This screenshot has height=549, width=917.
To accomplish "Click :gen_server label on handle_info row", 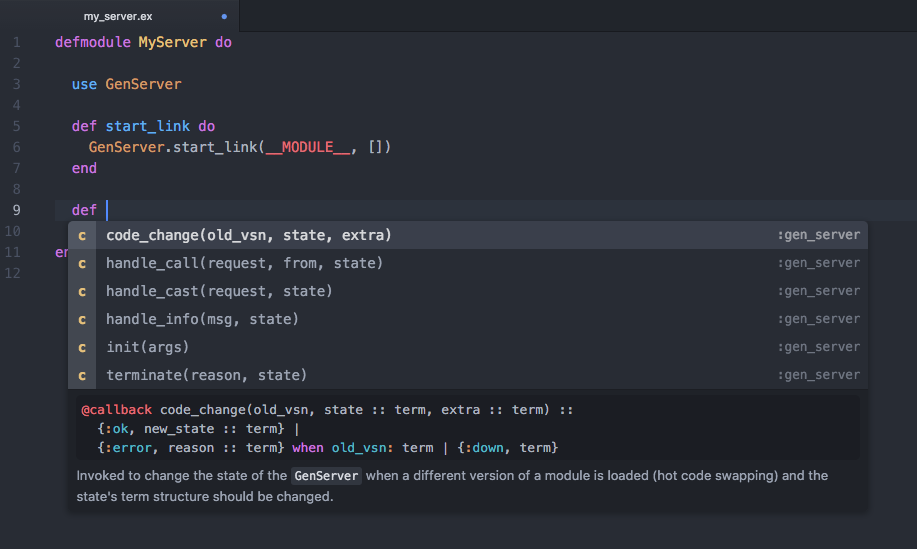I will [x=819, y=319].
